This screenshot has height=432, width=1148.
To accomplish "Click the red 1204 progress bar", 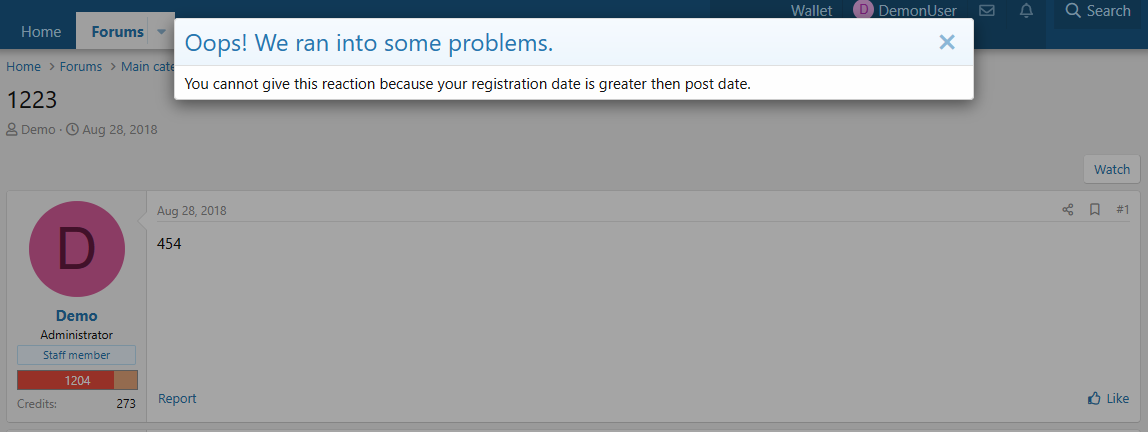I will click(x=66, y=380).
